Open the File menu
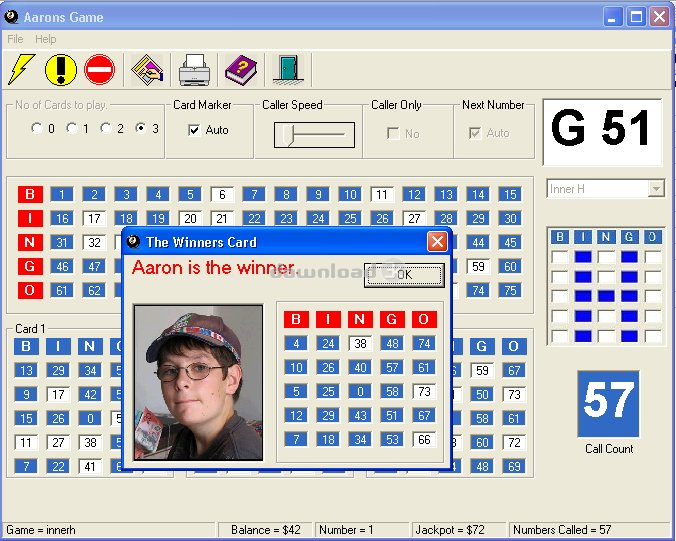 pyautogui.click(x=15, y=39)
